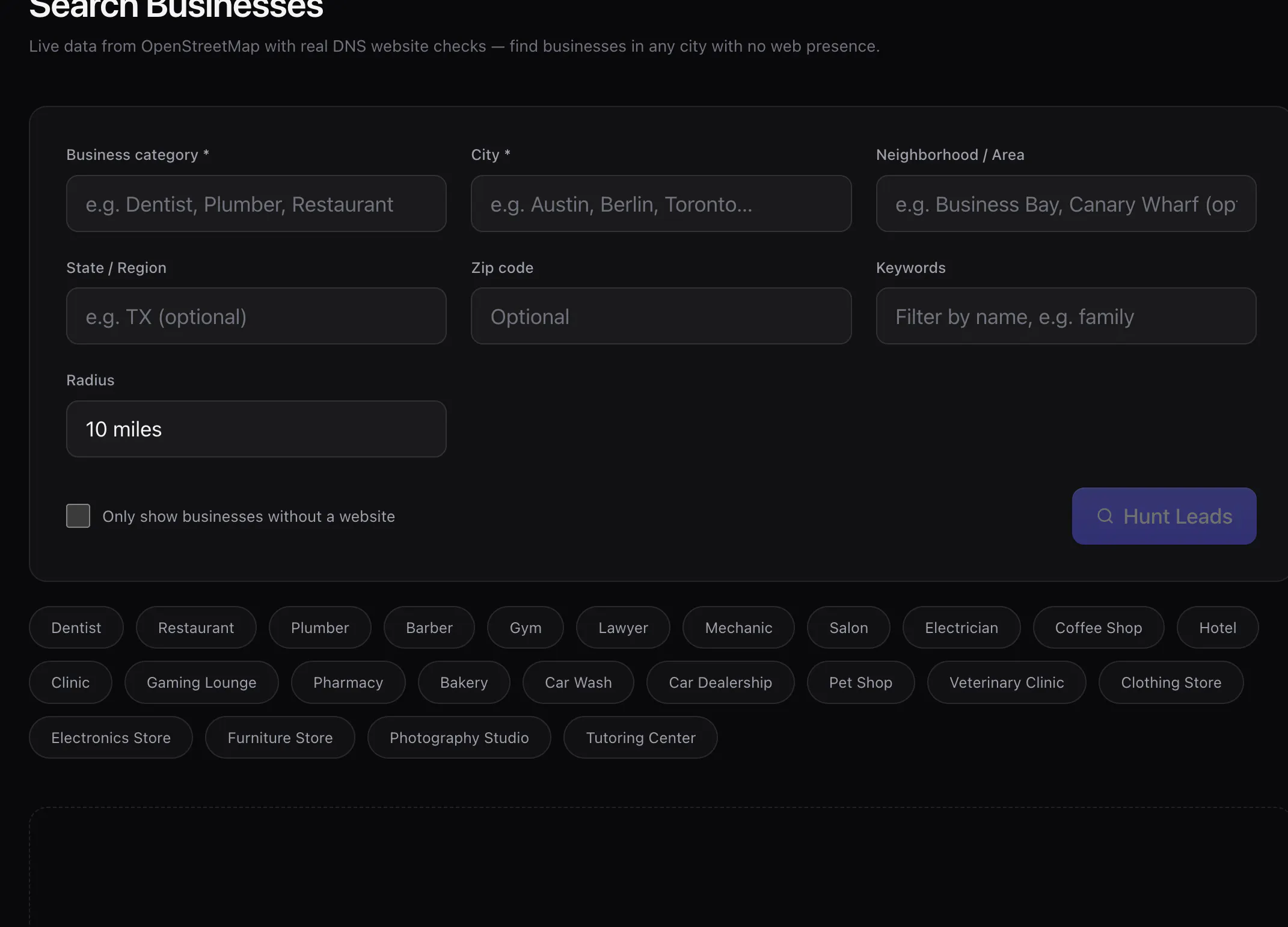Focus the Business category input field
This screenshot has height=927, width=1288.
(256, 203)
